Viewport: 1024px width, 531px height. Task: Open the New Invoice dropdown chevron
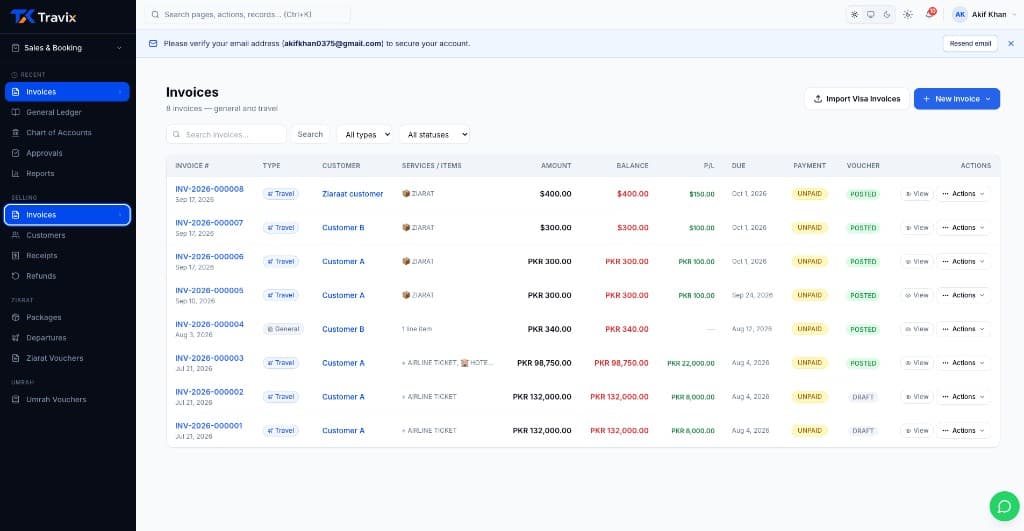click(988, 99)
